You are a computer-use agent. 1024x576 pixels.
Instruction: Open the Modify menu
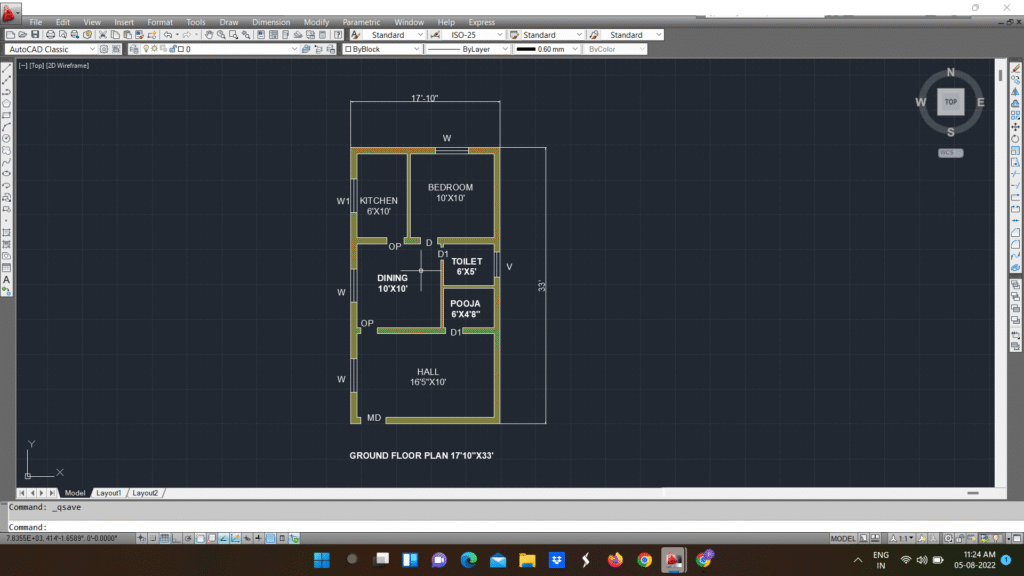point(316,22)
